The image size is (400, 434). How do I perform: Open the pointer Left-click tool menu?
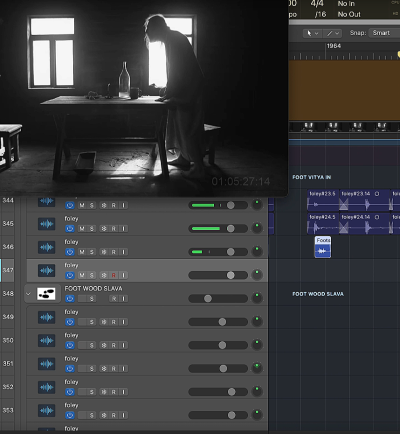[x=313, y=33]
